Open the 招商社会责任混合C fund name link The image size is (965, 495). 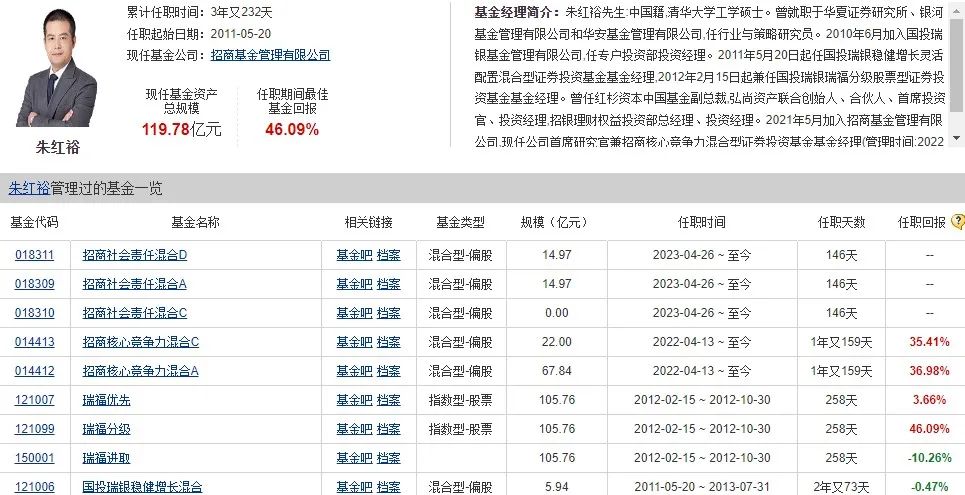click(135, 313)
